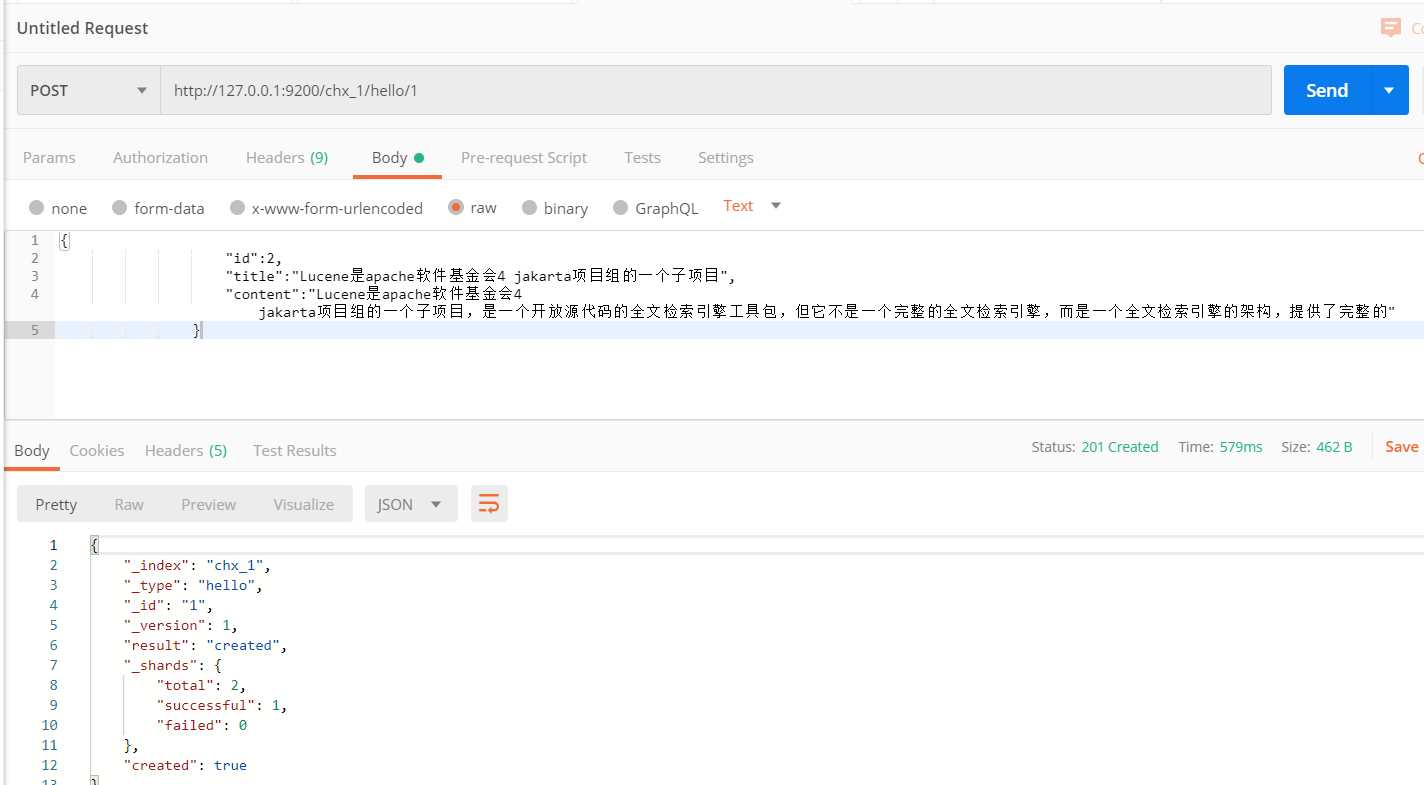Image resolution: width=1424 pixels, height=785 pixels.
Task: Toggle the response line-wrap icon
Action: pos(488,504)
